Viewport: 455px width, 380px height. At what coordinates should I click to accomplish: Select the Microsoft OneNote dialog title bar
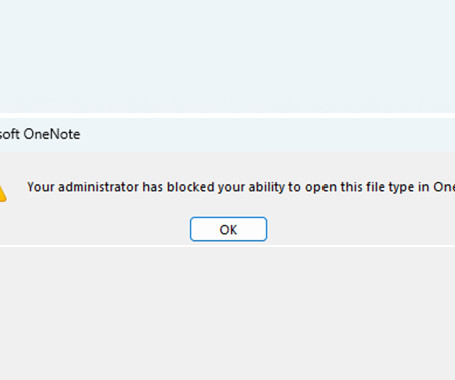[x=227, y=134]
